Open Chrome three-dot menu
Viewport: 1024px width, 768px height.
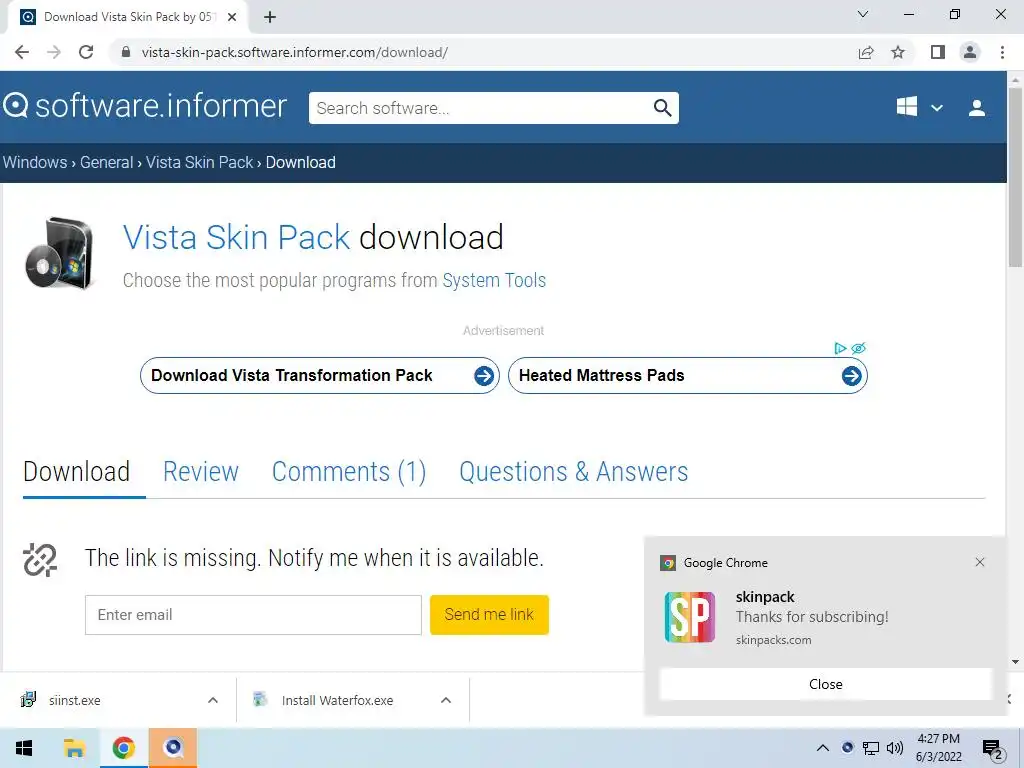pyautogui.click(x=1002, y=52)
